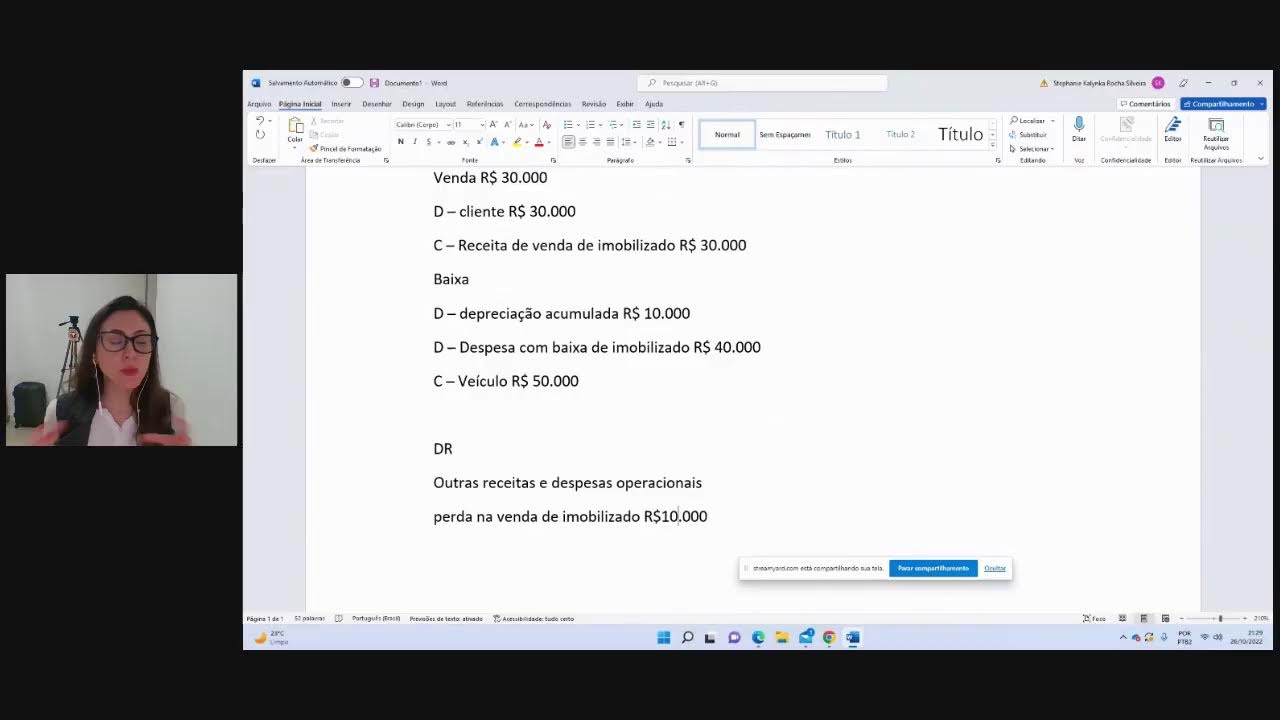Image resolution: width=1280 pixels, height=720 pixels.
Task: Click the sort A-Z icon
Action: tap(666, 124)
